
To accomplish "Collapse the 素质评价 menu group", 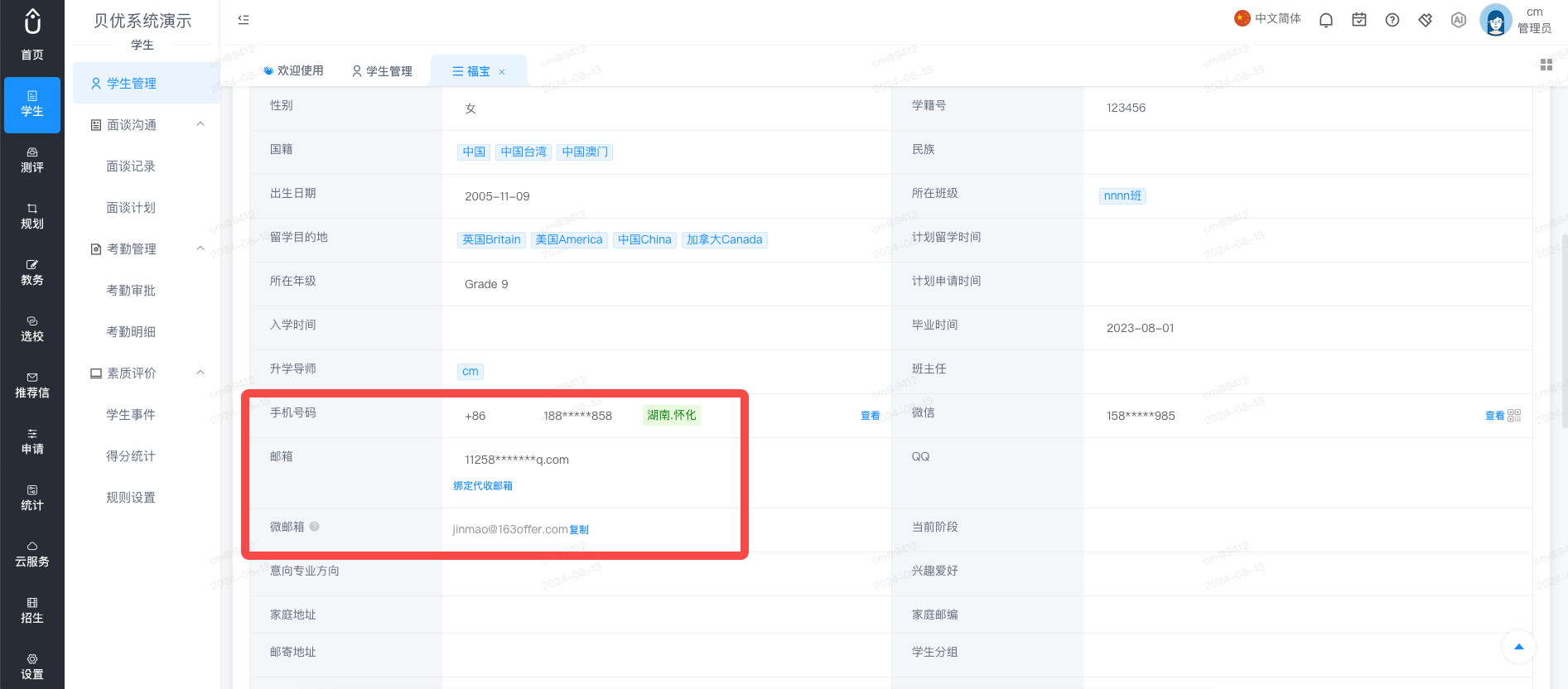I will 200,373.
